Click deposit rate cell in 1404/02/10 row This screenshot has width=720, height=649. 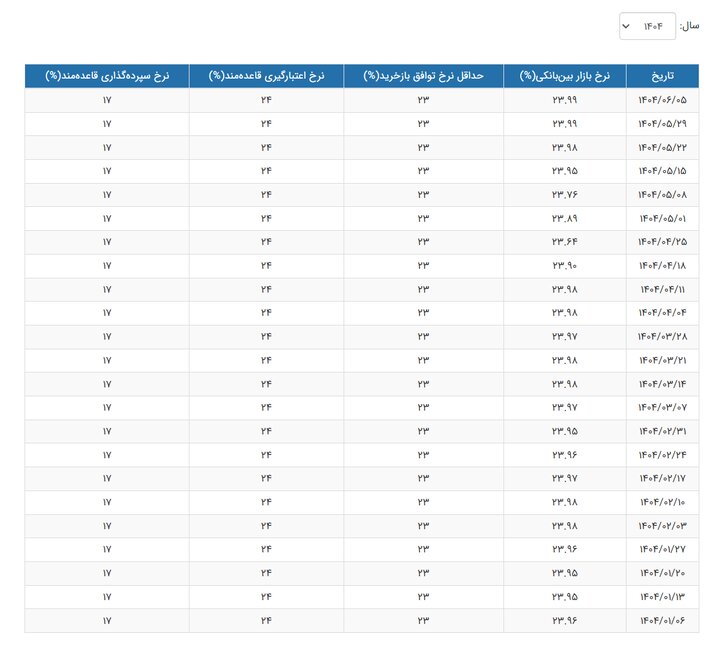(107, 502)
